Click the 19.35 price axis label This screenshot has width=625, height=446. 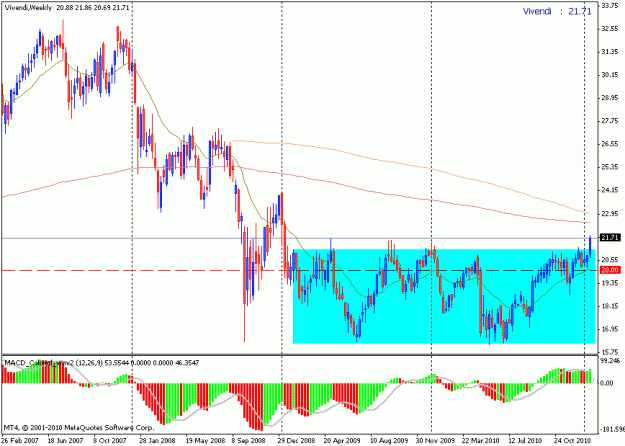[x=610, y=283]
